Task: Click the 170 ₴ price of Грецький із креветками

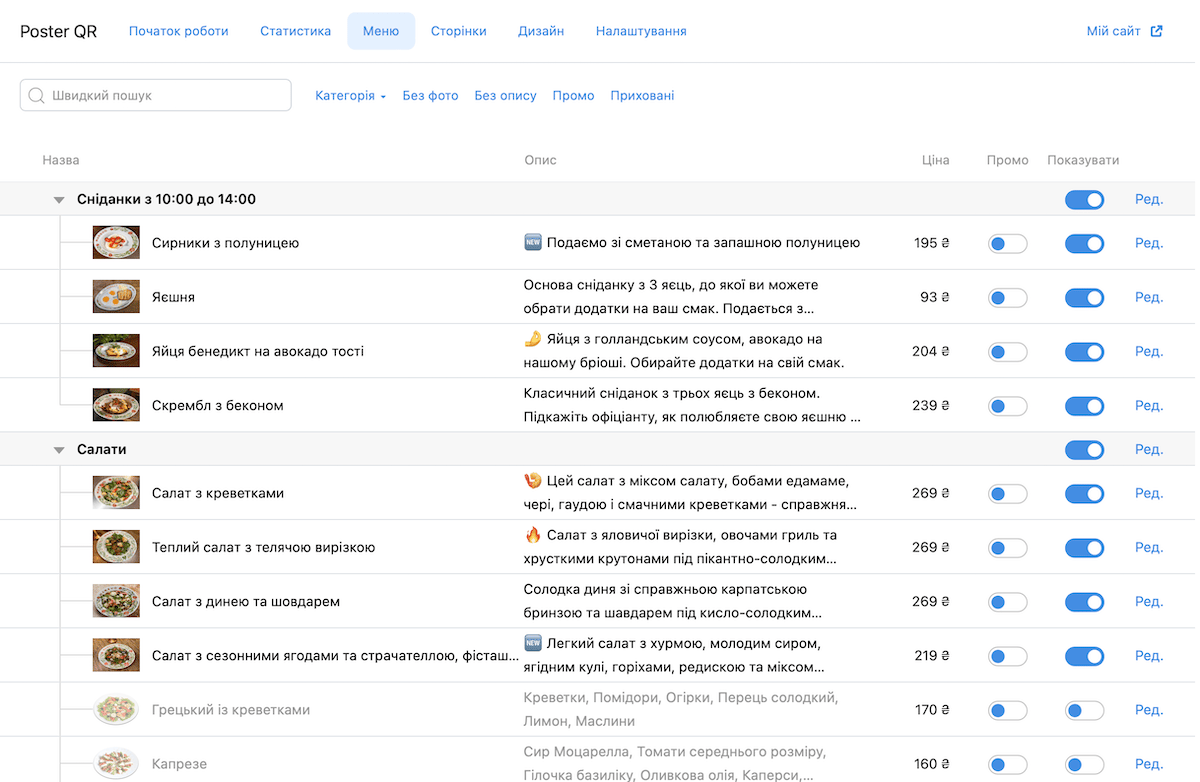Action: (x=932, y=710)
